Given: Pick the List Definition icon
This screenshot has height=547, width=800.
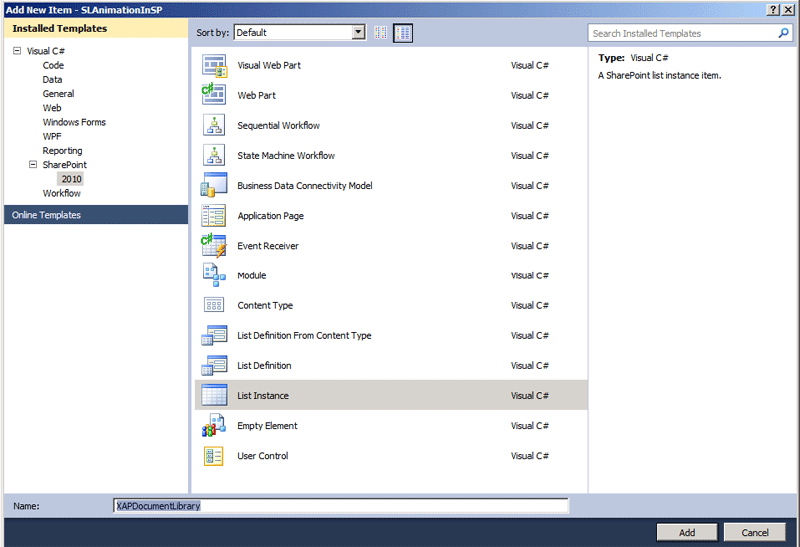Looking at the screenshot, I should coord(214,365).
